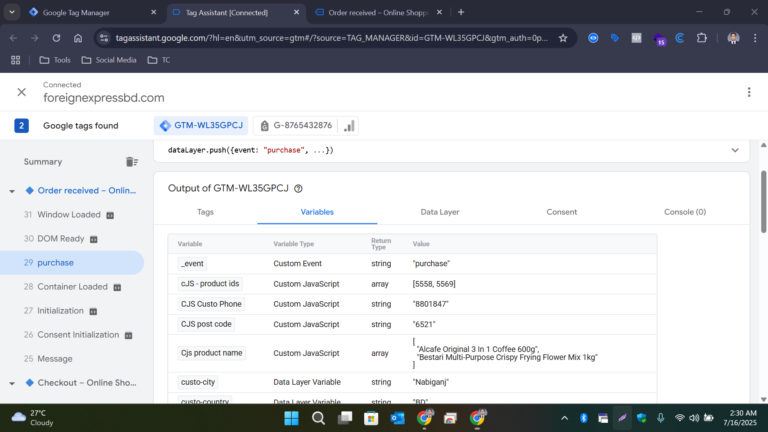Collapse the Checkout – Online Shop event group
The width and height of the screenshot is (768, 432).
pyautogui.click(x=13, y=383)
